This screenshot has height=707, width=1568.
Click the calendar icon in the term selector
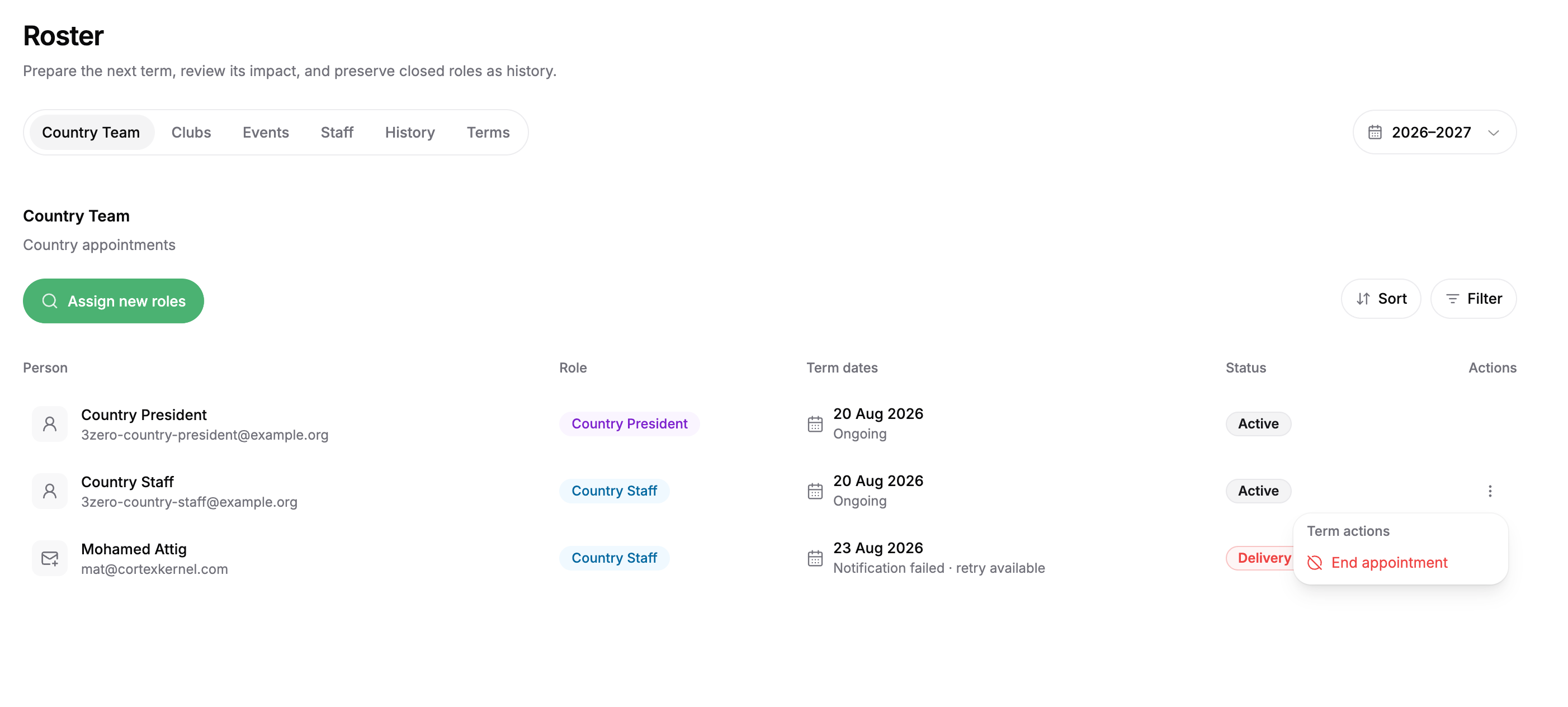click(1375, 132)
